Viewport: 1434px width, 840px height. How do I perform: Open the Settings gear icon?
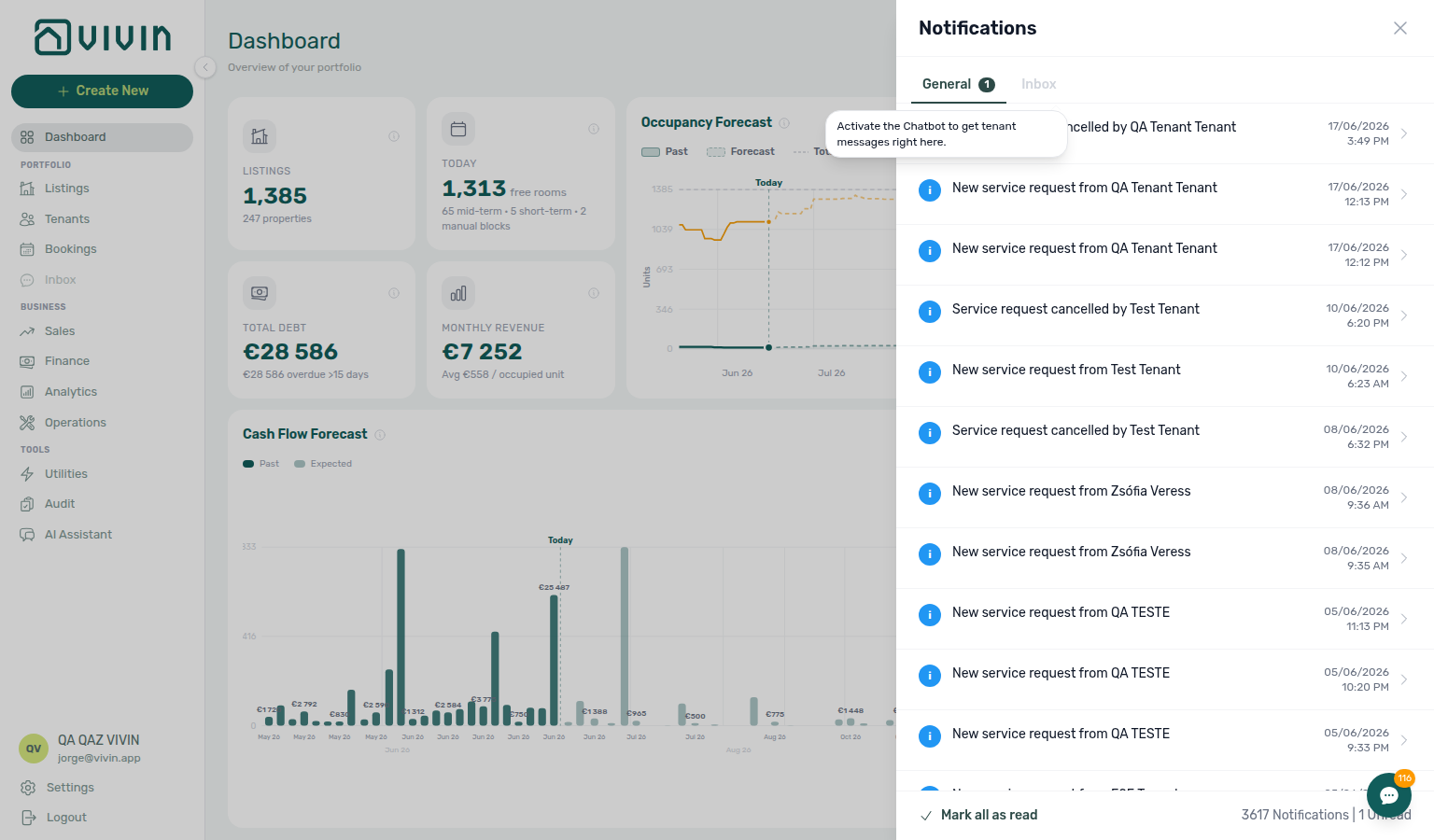coord(28,788)
